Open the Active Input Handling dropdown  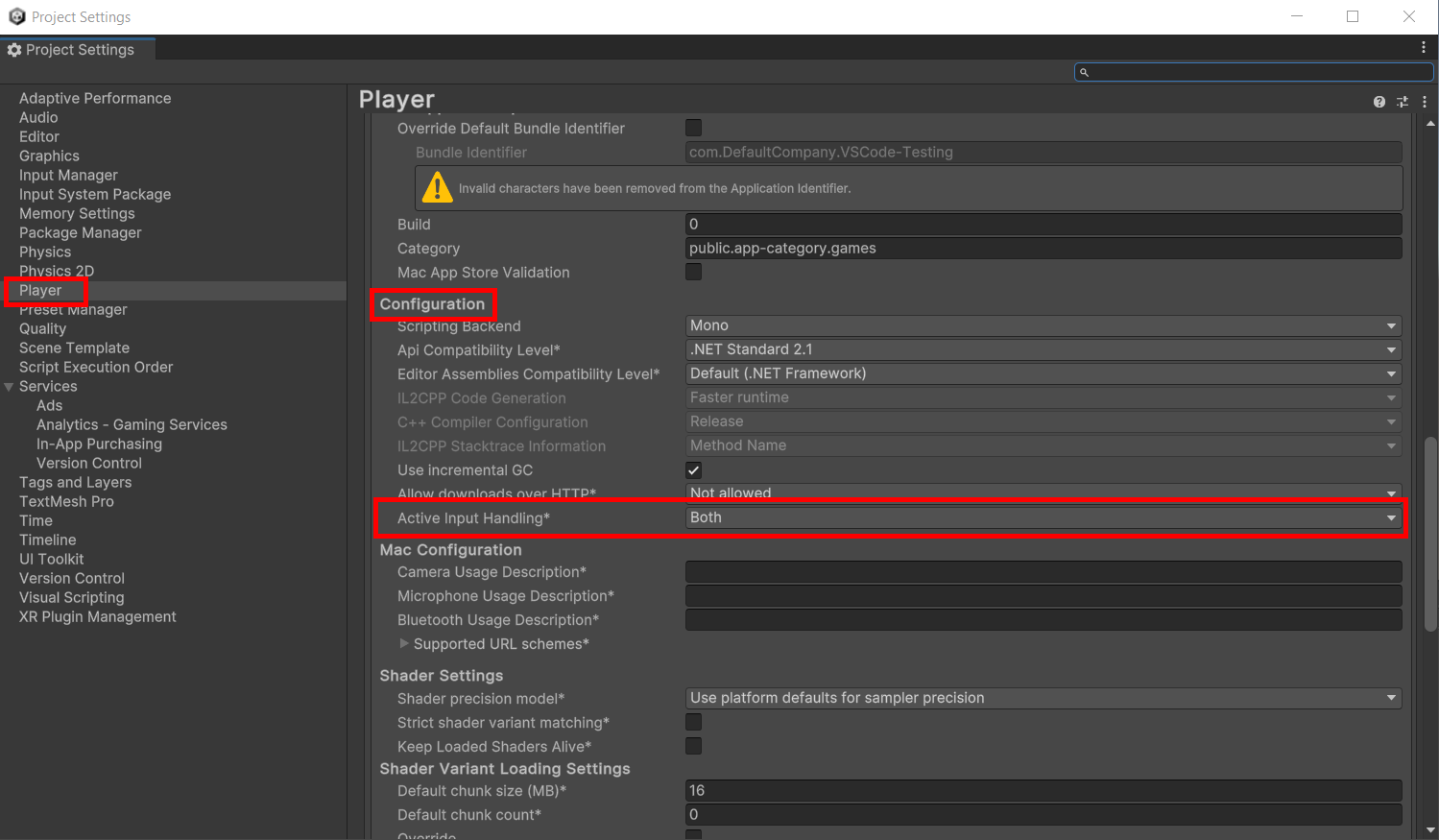tap(1043, 517)
